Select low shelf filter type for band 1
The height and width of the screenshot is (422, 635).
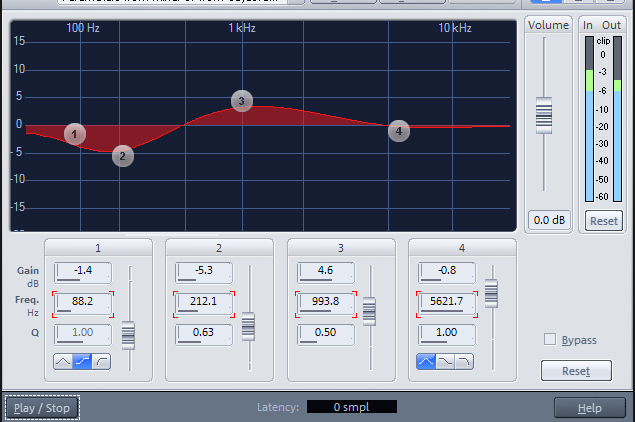(x=82, y=361)
